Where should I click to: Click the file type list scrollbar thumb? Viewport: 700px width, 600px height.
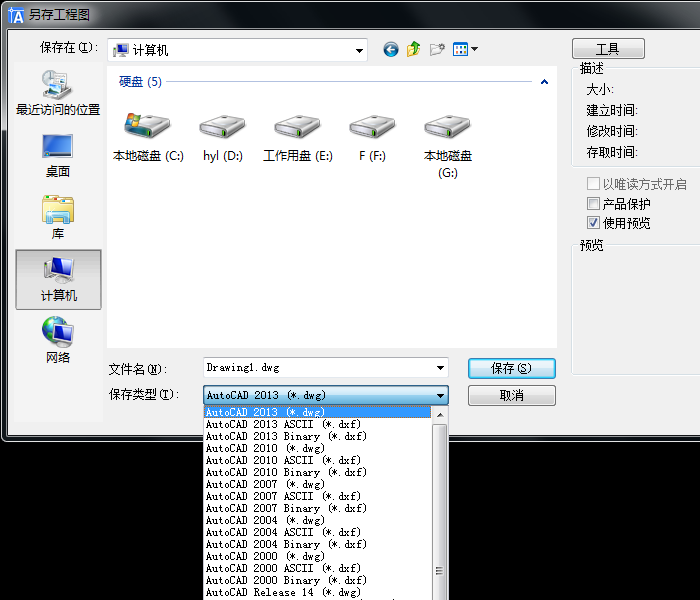(440, 512)
